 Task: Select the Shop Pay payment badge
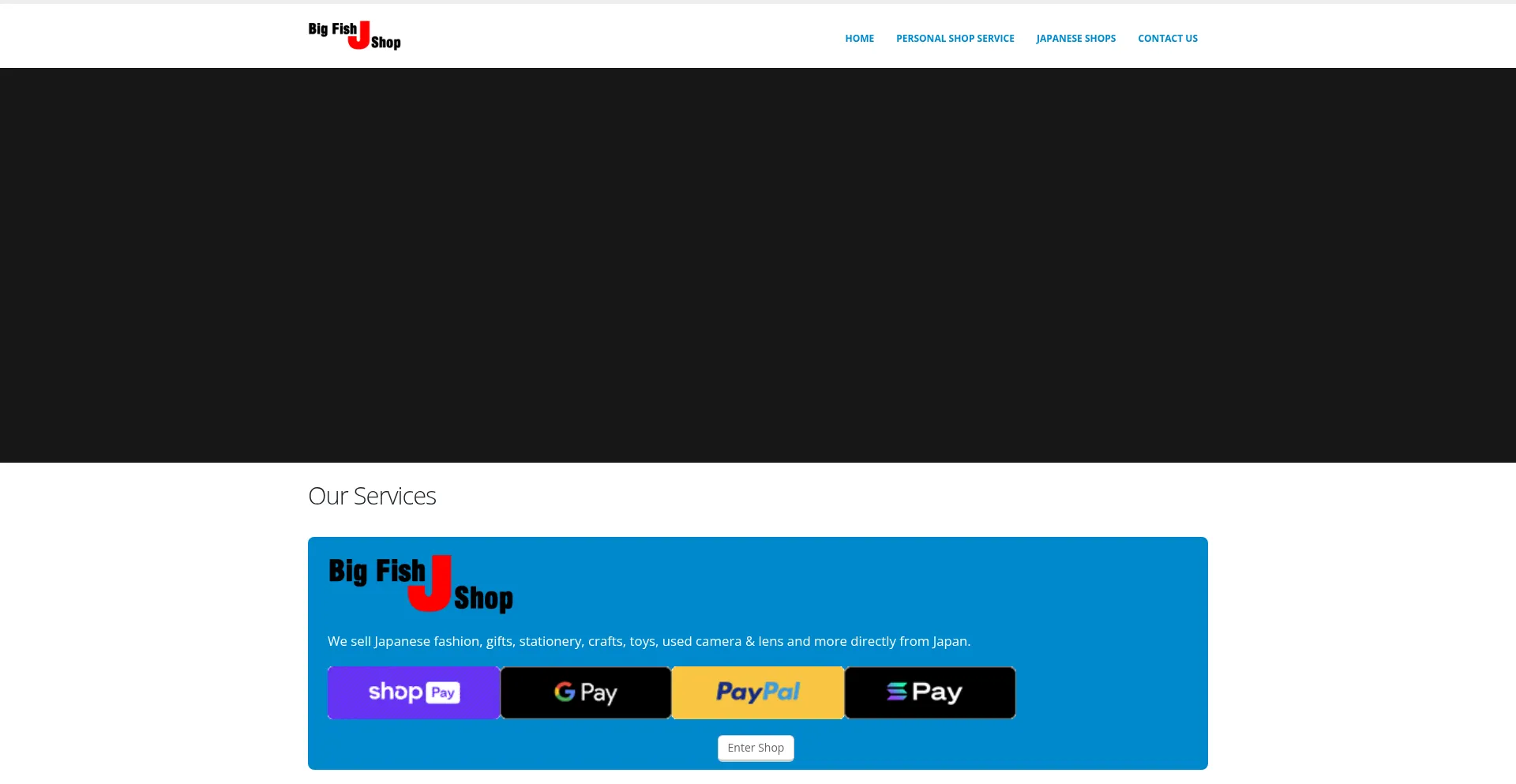pos(413,692)
